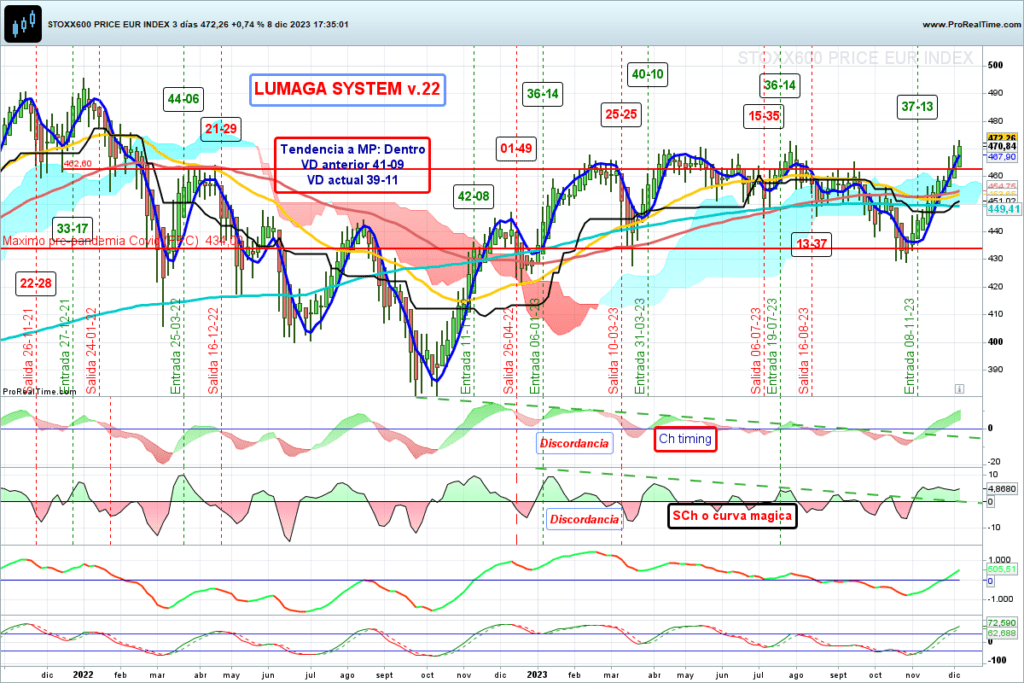The image size is (1024, 683).
Task: Click the 2023 year label on time axis
Action: tap(537, 675)
